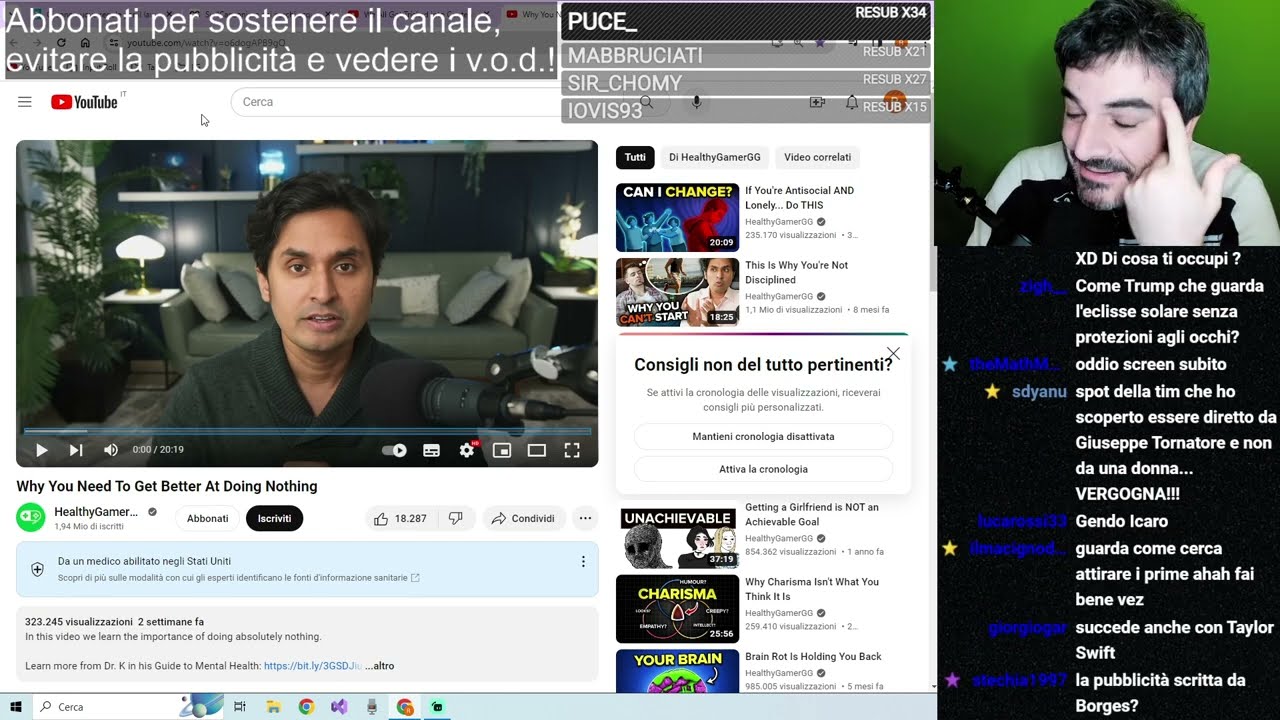
Task: Open the health sources info link
Action: click(238, 578)
